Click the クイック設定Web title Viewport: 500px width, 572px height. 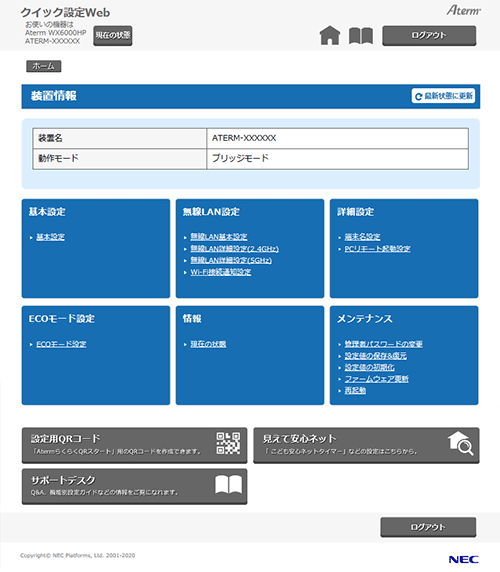point(65,12)
